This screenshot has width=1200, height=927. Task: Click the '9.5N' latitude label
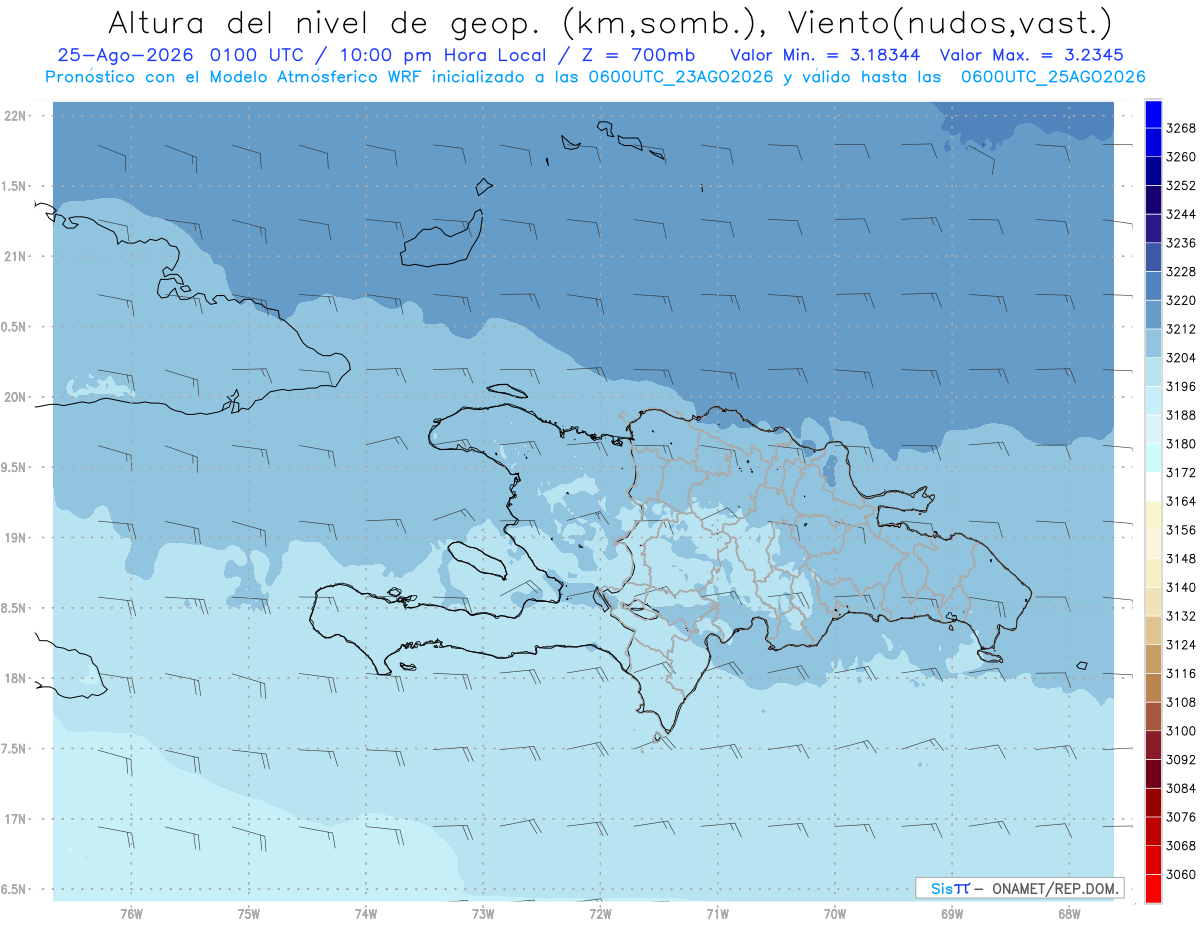pos(14,467)
